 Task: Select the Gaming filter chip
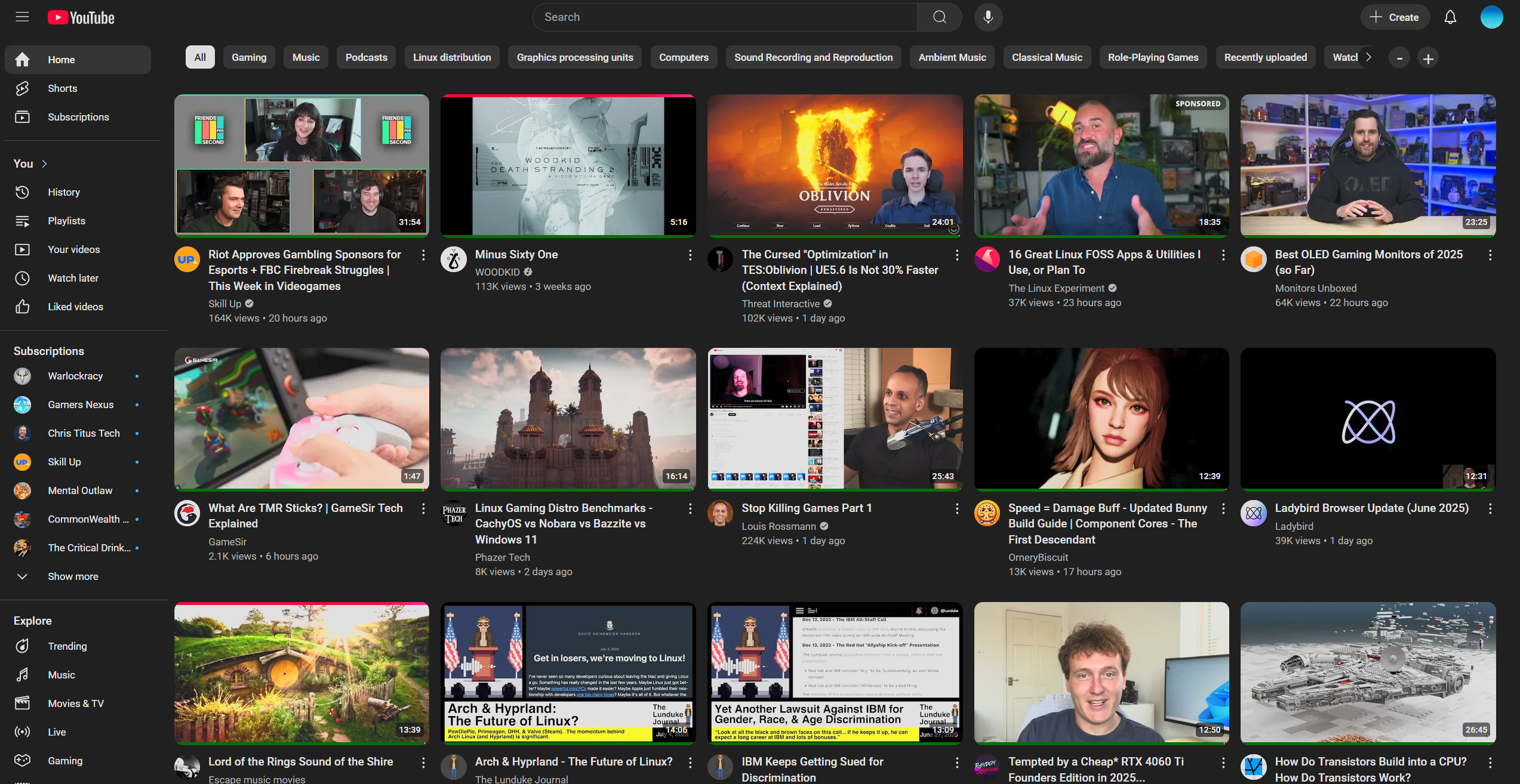[x=249, y=57]
